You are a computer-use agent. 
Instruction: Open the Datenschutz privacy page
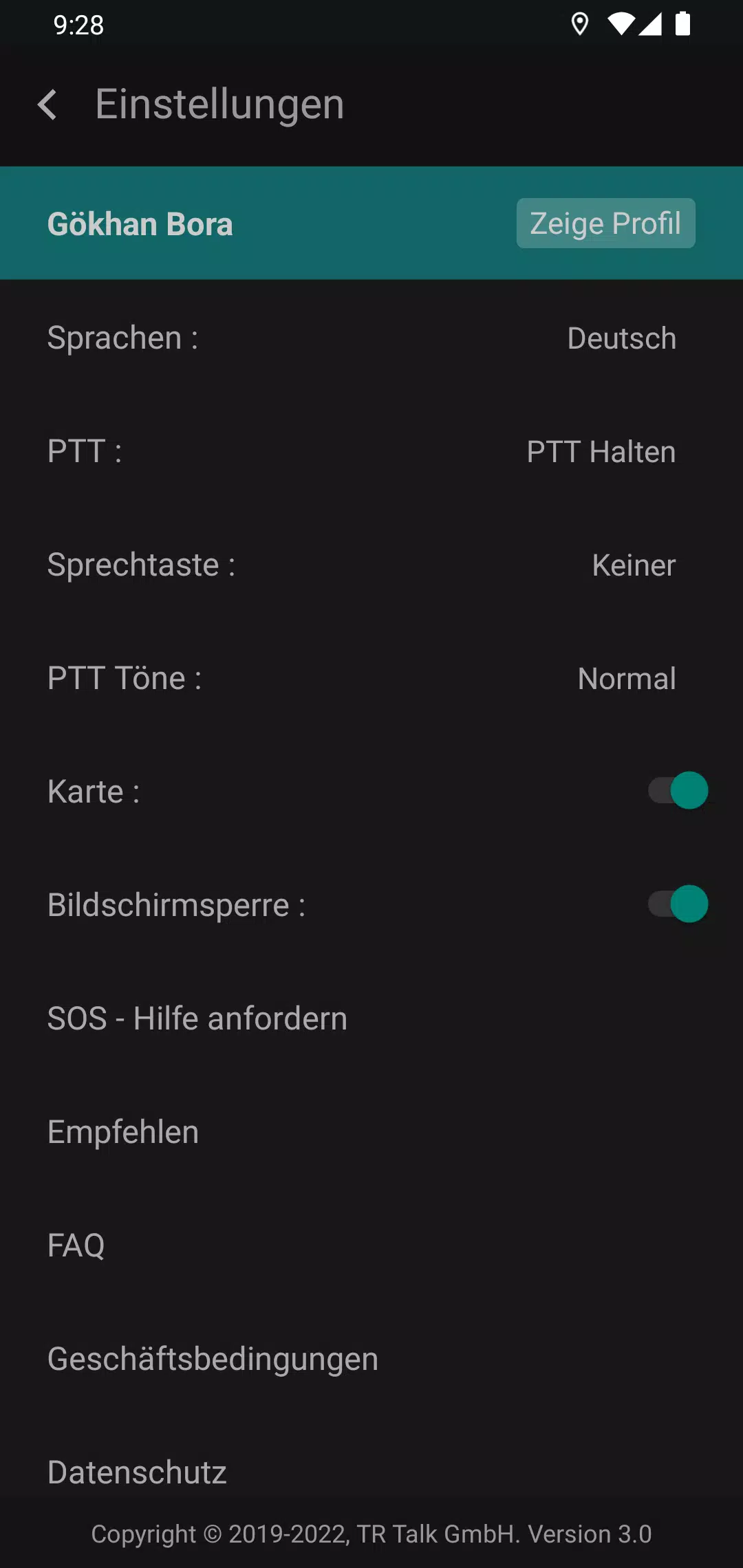point(371,1472)
